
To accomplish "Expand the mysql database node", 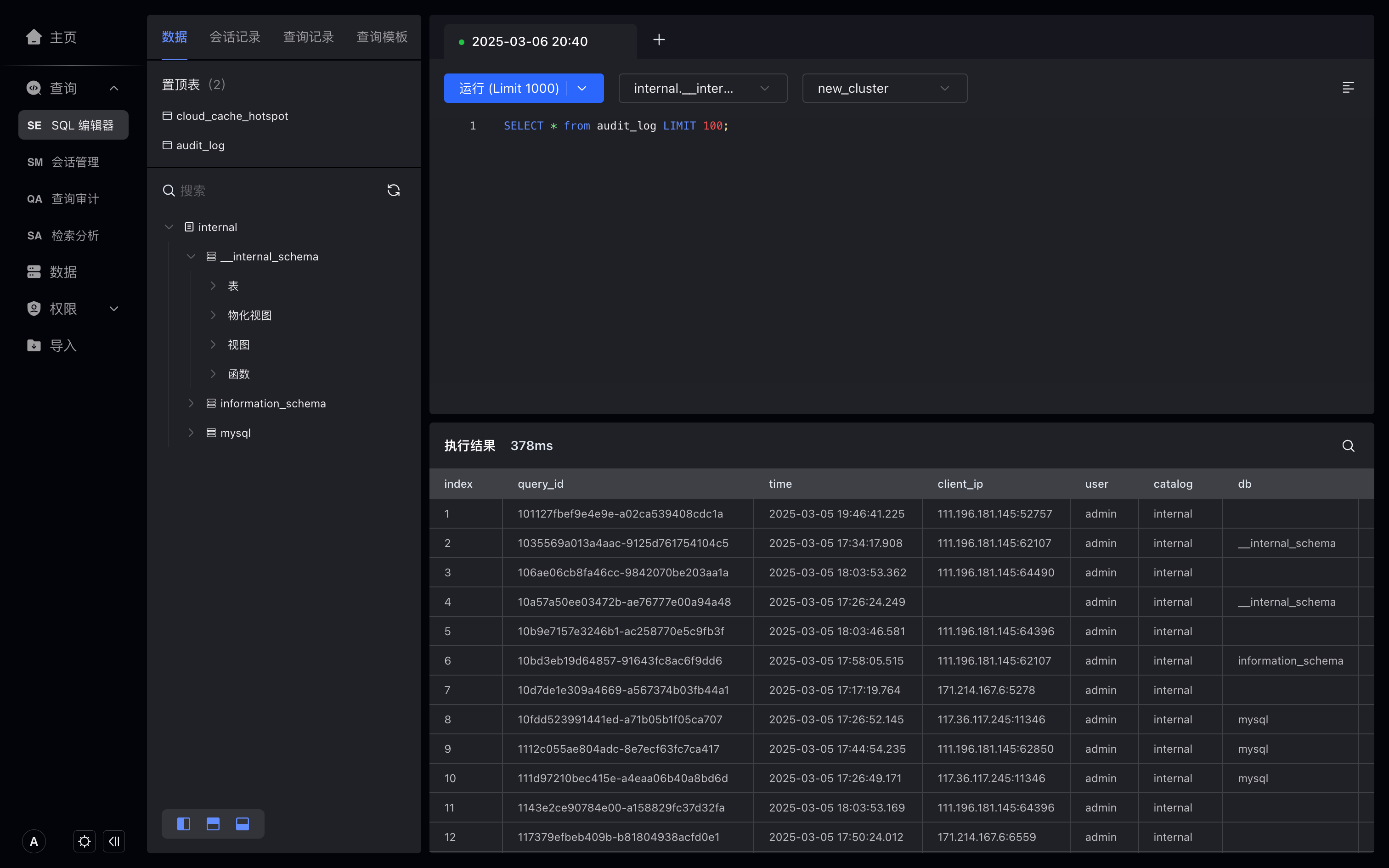I will click(x=191, y=433).
